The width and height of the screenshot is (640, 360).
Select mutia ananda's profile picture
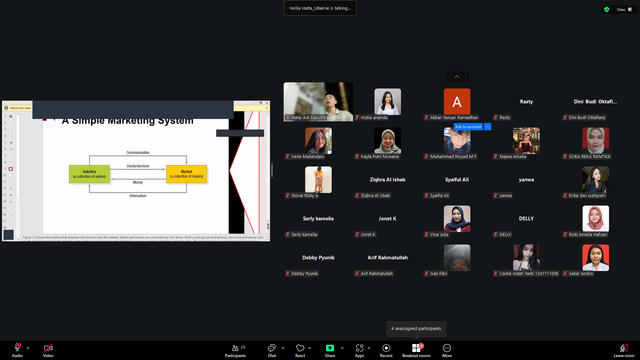(x=387, y=102)
